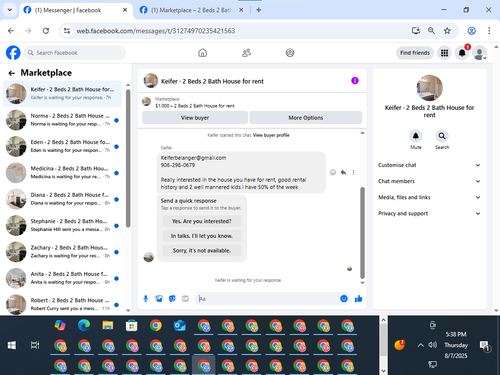This screenshot has width=500, height=375.
Task: Open Medicina's 2 Beds 2 Bath conversation
Action: [x=62, y=173]
